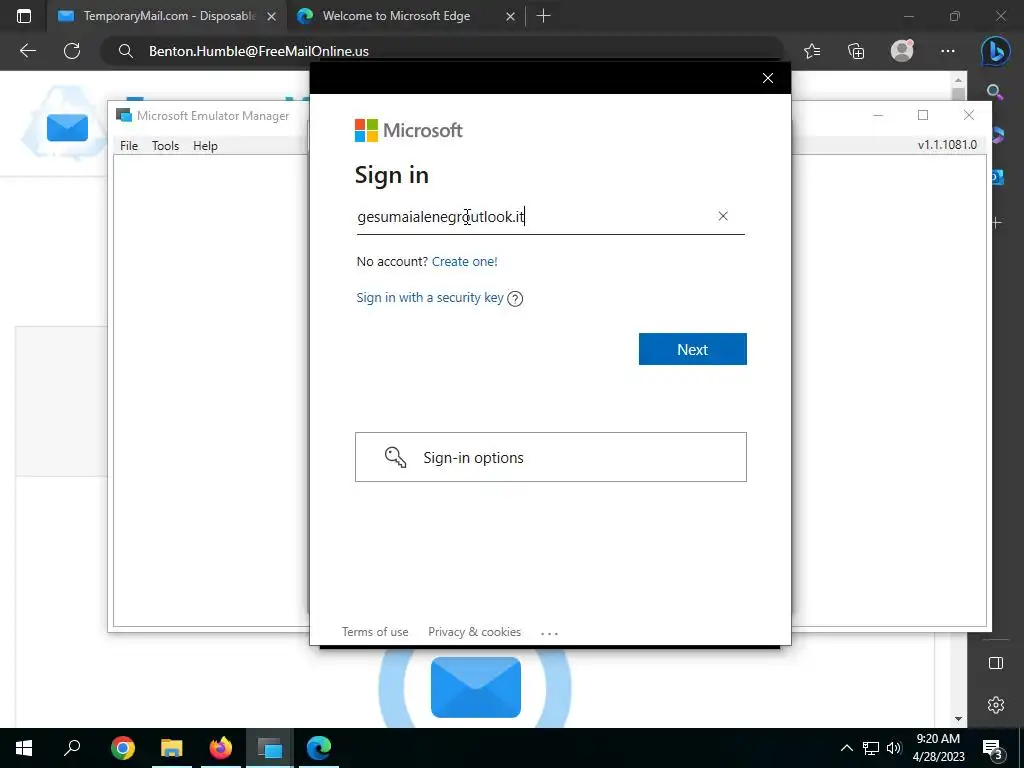Click page scrollbar down arrow
Image resolution: width=1024 pixels, height=768 pixels.
958,718
